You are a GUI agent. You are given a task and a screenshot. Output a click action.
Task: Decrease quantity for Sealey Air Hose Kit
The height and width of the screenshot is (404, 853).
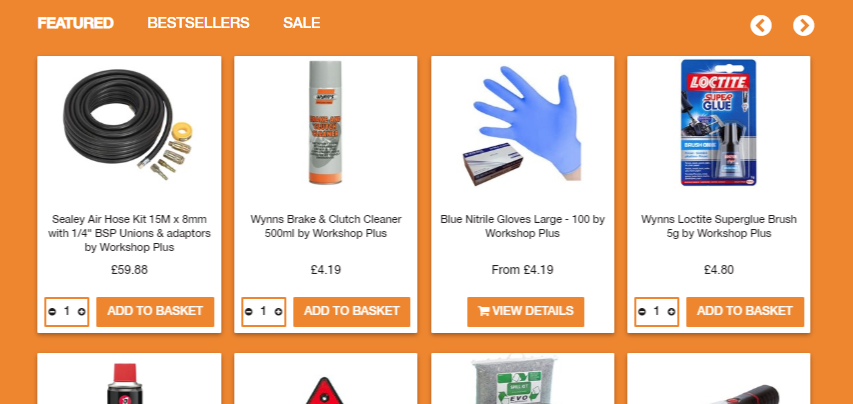coord(52,312)
